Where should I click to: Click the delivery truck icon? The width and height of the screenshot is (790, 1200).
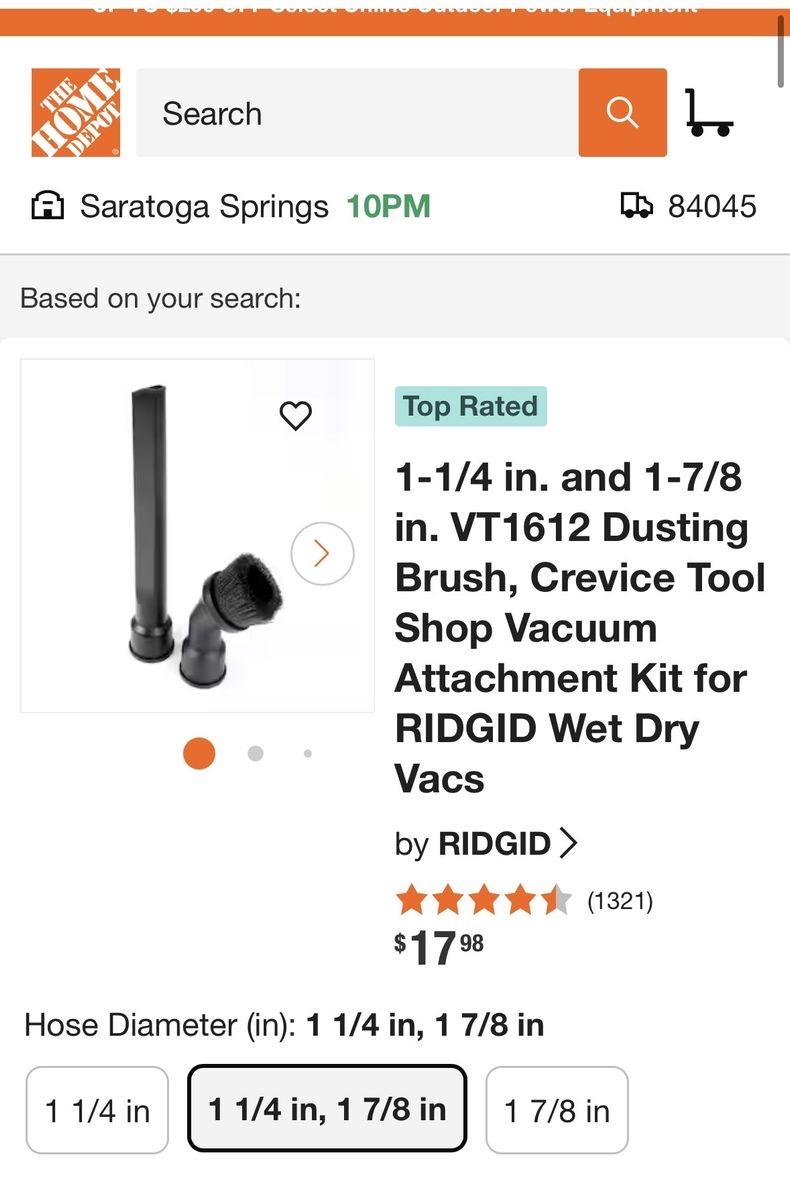(x=636, y=207)
